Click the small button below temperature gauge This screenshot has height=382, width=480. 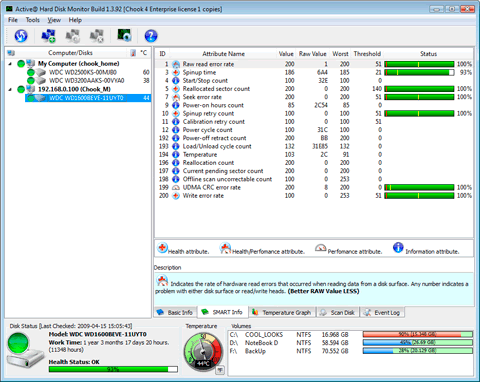coord(220,370)
